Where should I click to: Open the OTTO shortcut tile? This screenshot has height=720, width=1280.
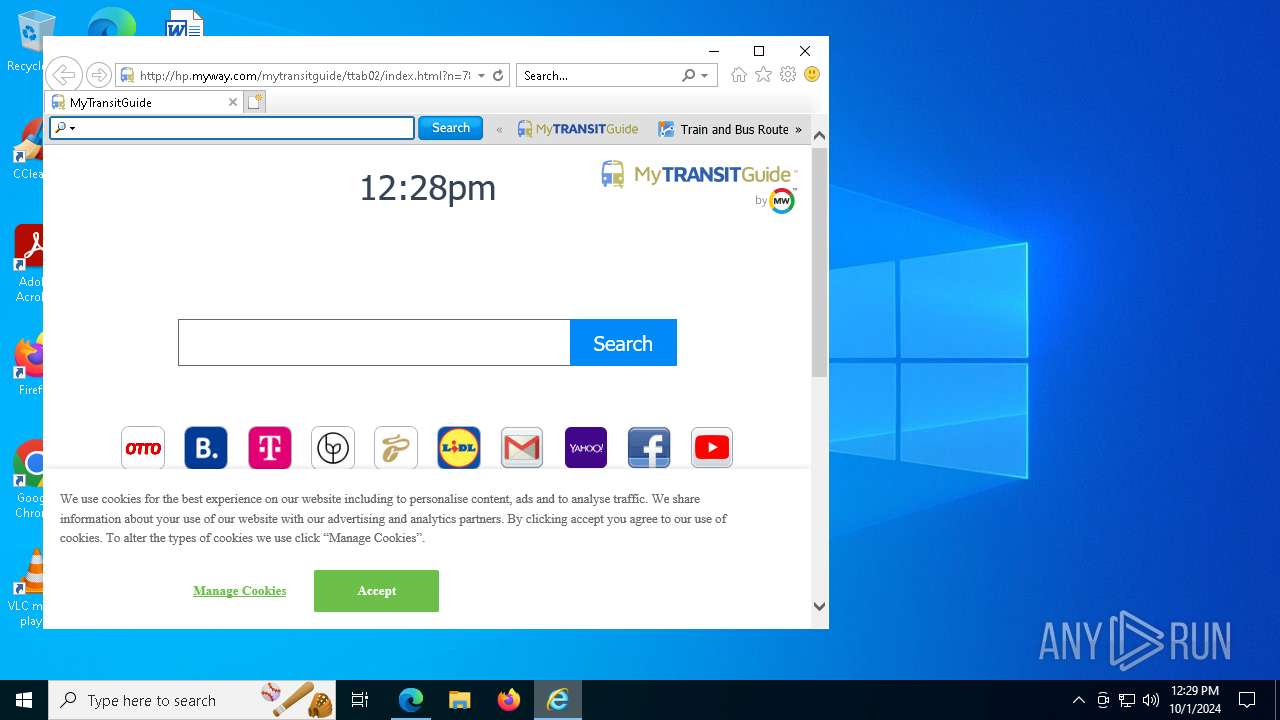click(143, 448)
